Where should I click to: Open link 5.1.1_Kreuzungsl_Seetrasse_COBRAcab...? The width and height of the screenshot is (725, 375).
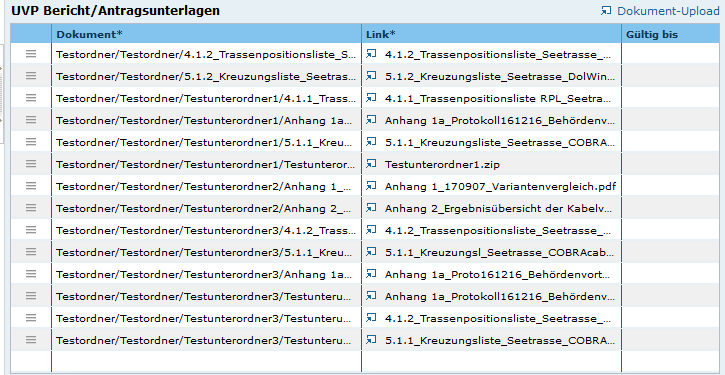pos(500,253)
